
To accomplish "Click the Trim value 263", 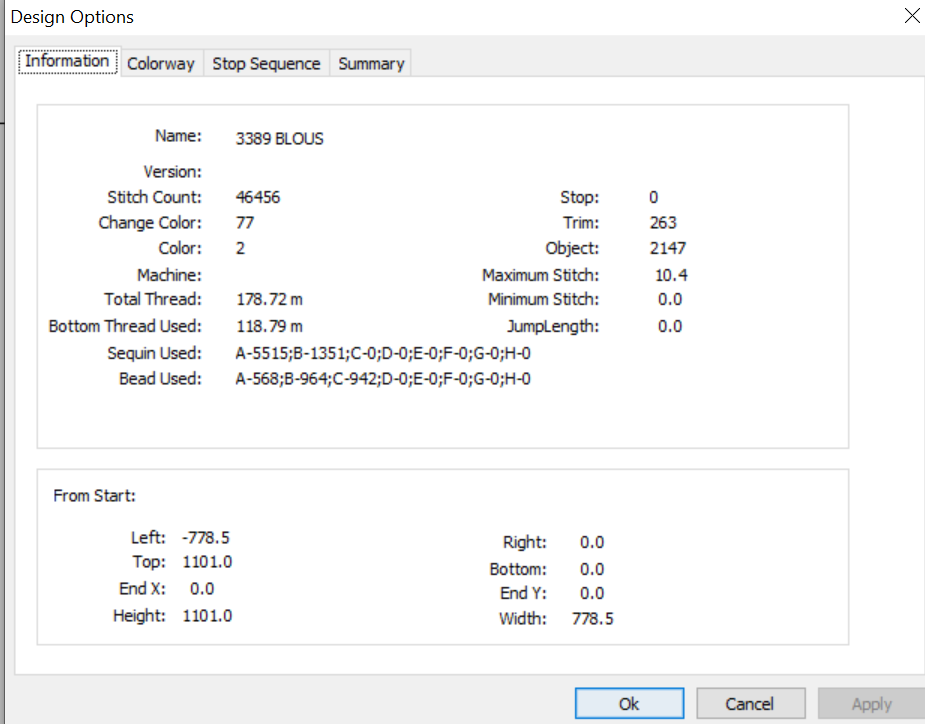I will pos(663,223).
